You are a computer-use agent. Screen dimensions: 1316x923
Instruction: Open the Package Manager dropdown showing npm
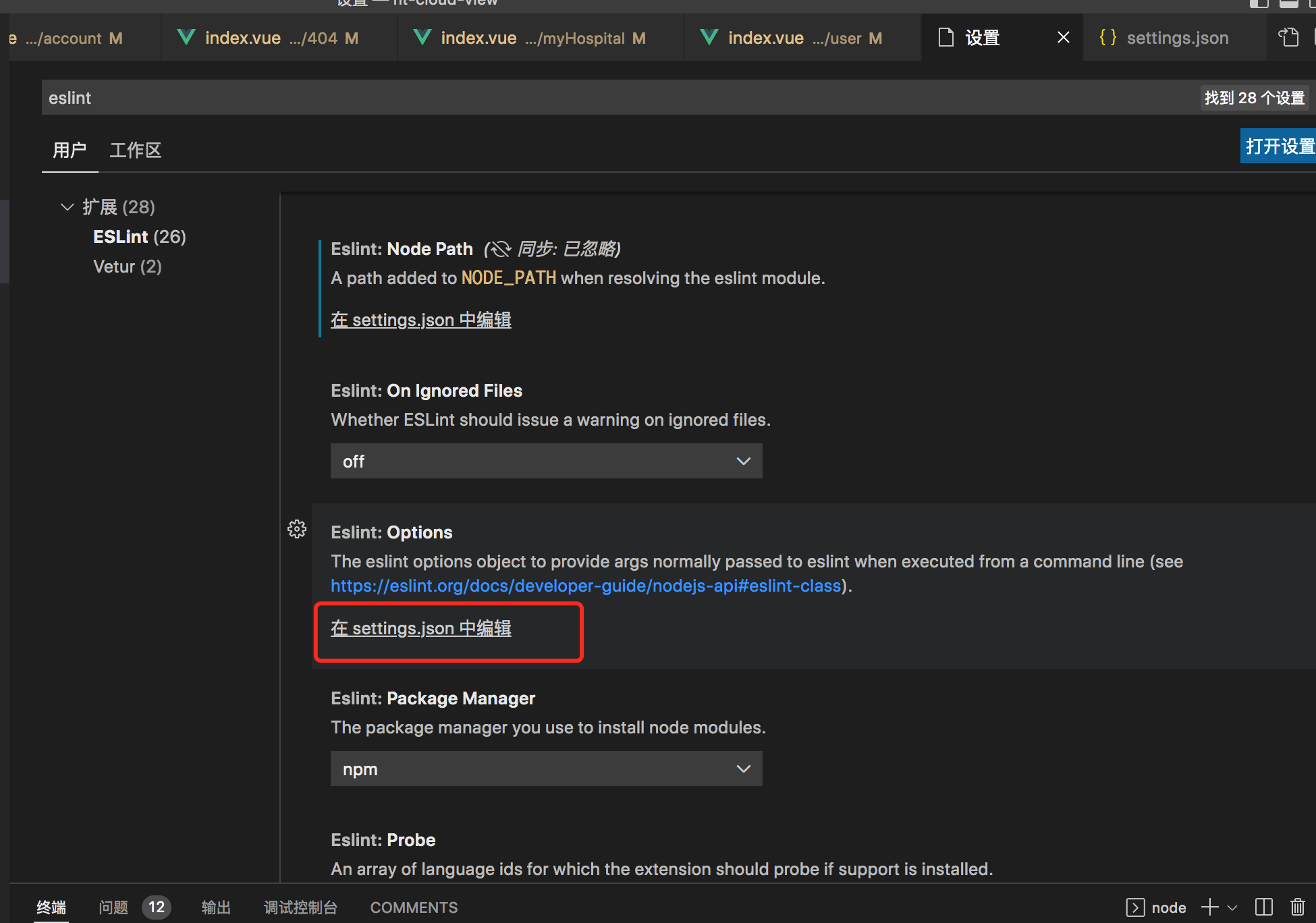[546, 768]
